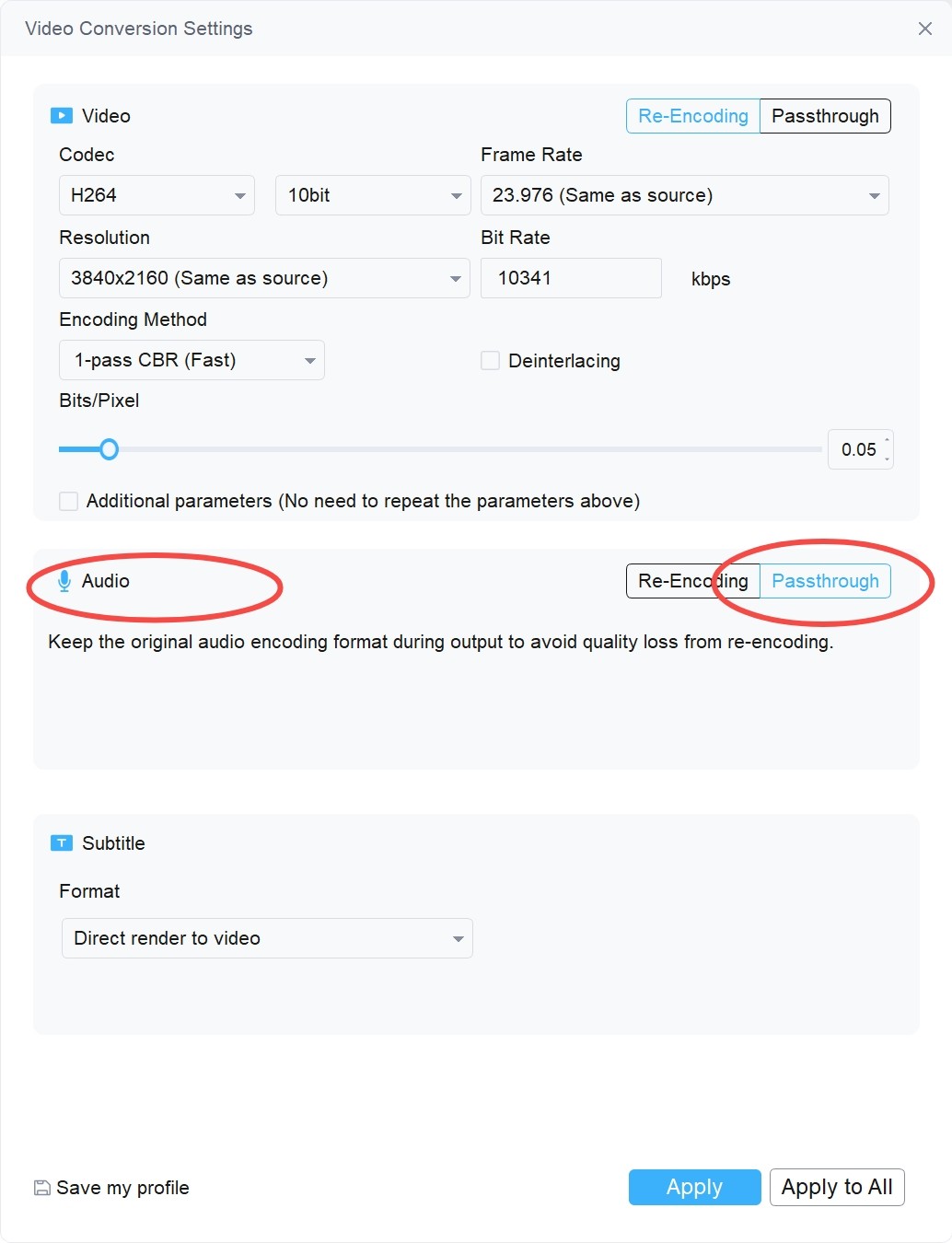Check the Additional parameters checkbox
The height and width of the screenshot is (1243, 952).
pyautogui.click(x=68, y=501)
